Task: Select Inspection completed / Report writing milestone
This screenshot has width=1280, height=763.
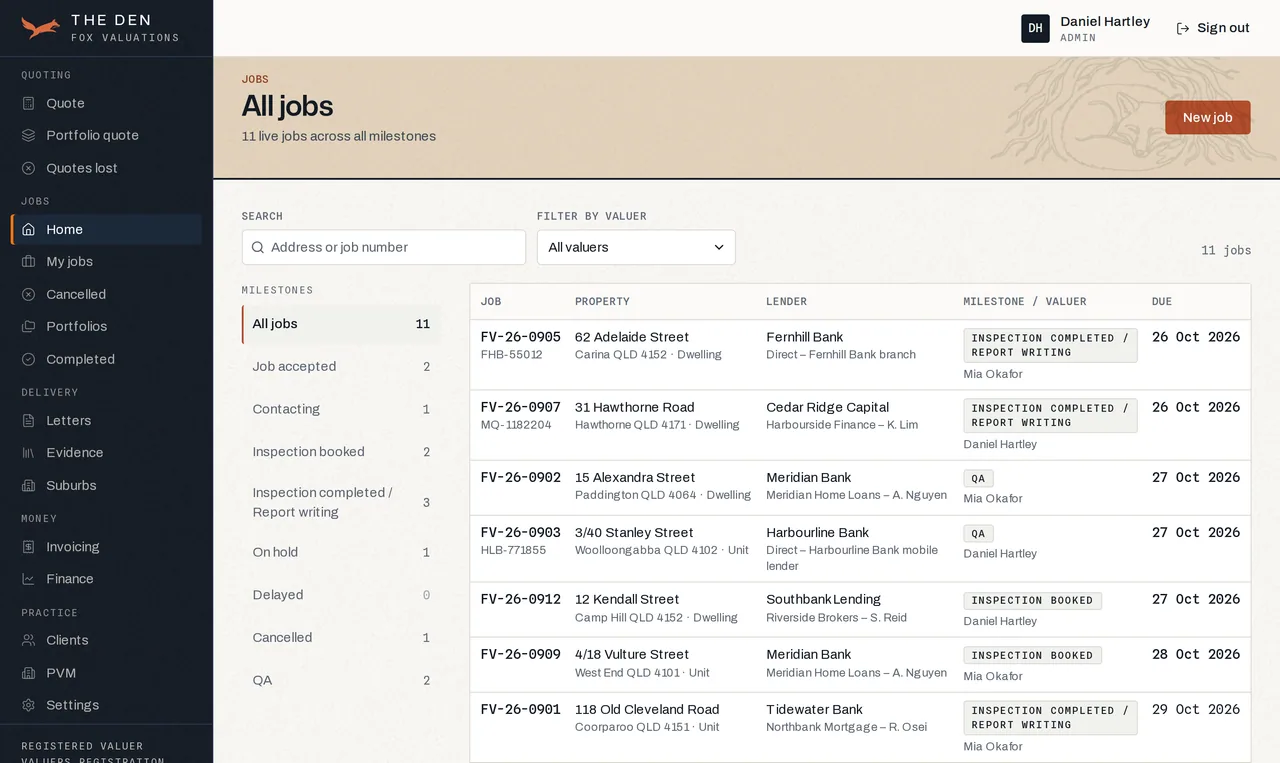Action: click(341, 502)
